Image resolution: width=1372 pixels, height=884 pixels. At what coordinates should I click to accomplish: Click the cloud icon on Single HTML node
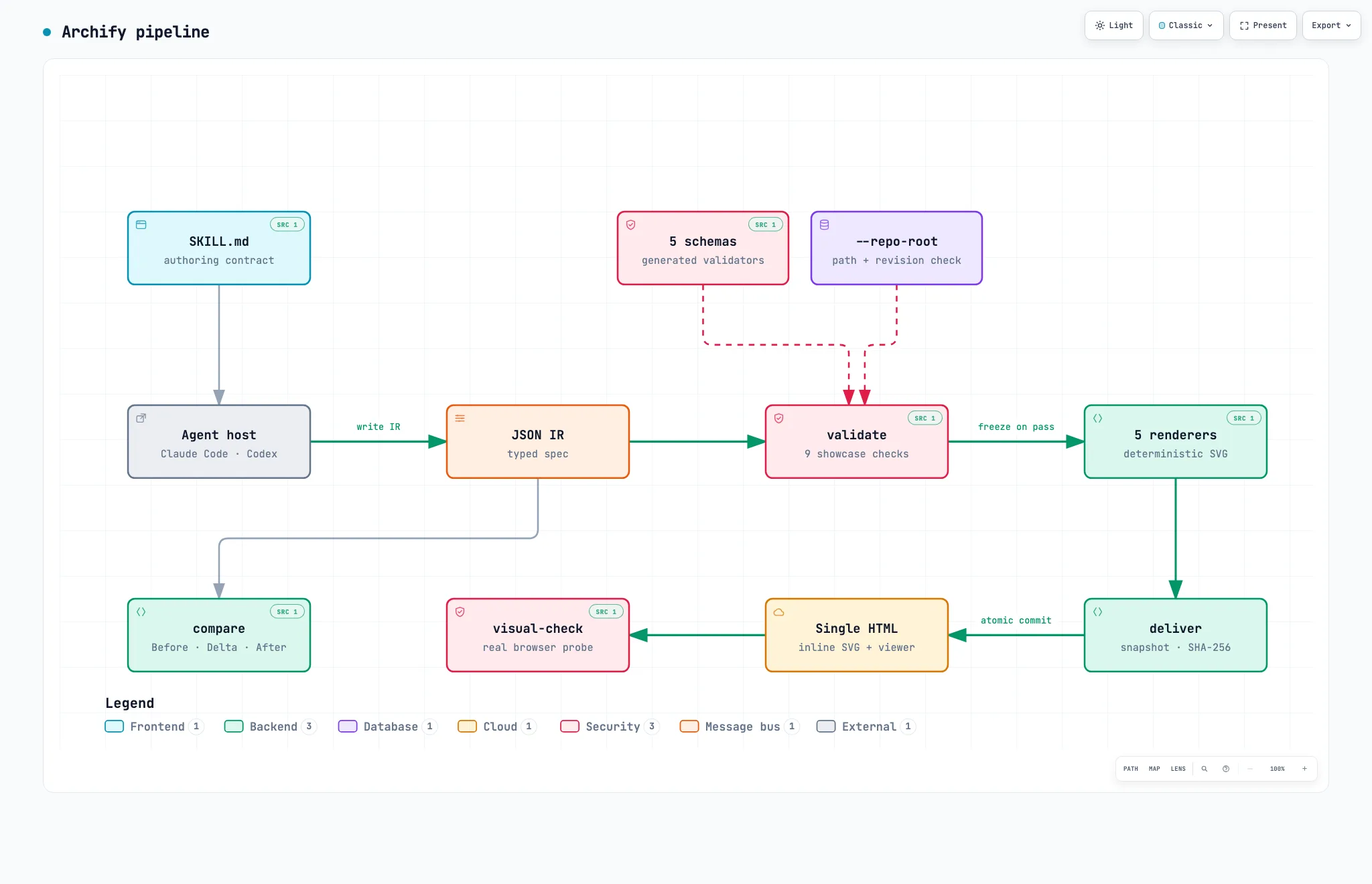pyautogui.click(x=779, y=612)
